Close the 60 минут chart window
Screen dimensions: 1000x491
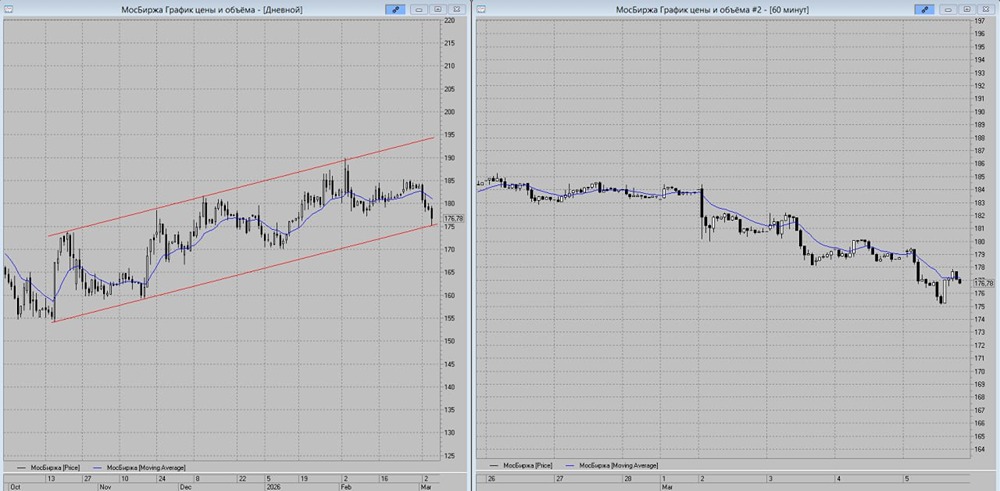click(986, 10)
